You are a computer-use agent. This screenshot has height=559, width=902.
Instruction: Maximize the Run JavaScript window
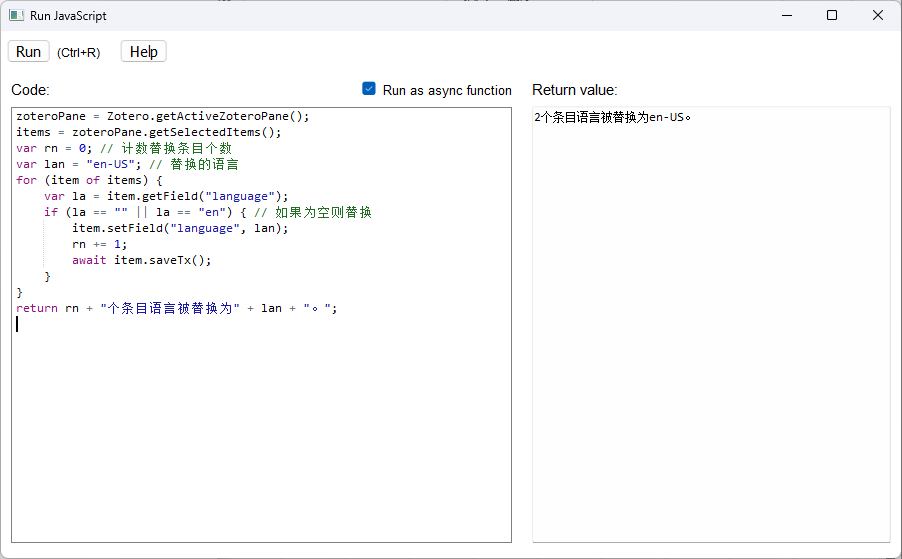832,16
